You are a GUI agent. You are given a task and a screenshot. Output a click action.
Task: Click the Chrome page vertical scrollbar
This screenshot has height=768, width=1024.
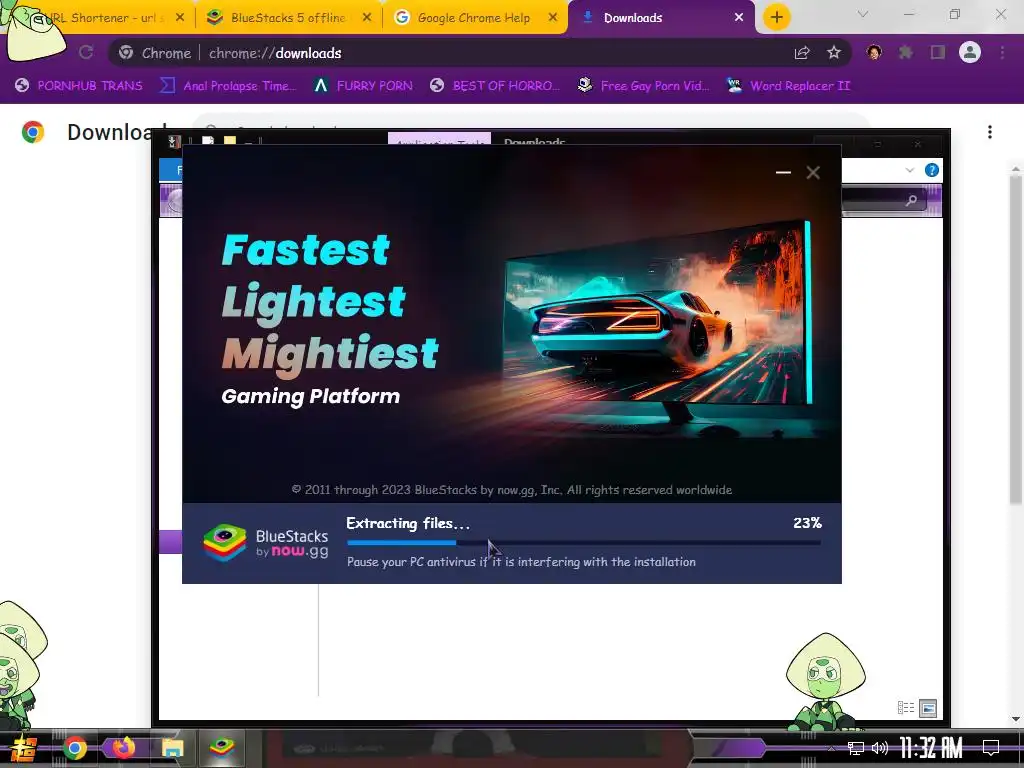(1016, 340)
